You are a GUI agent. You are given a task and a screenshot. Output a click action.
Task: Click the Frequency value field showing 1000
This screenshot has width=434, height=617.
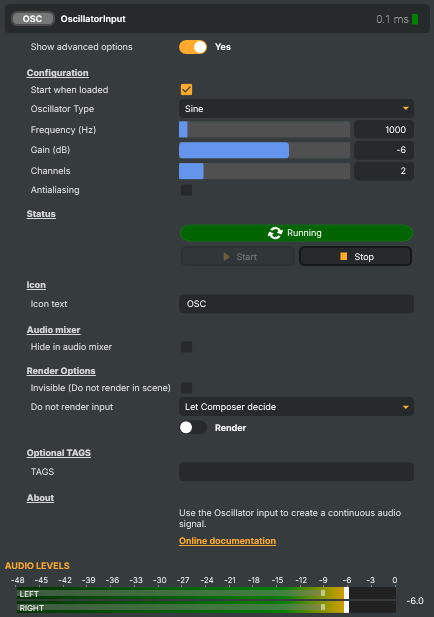click(384, 129)
